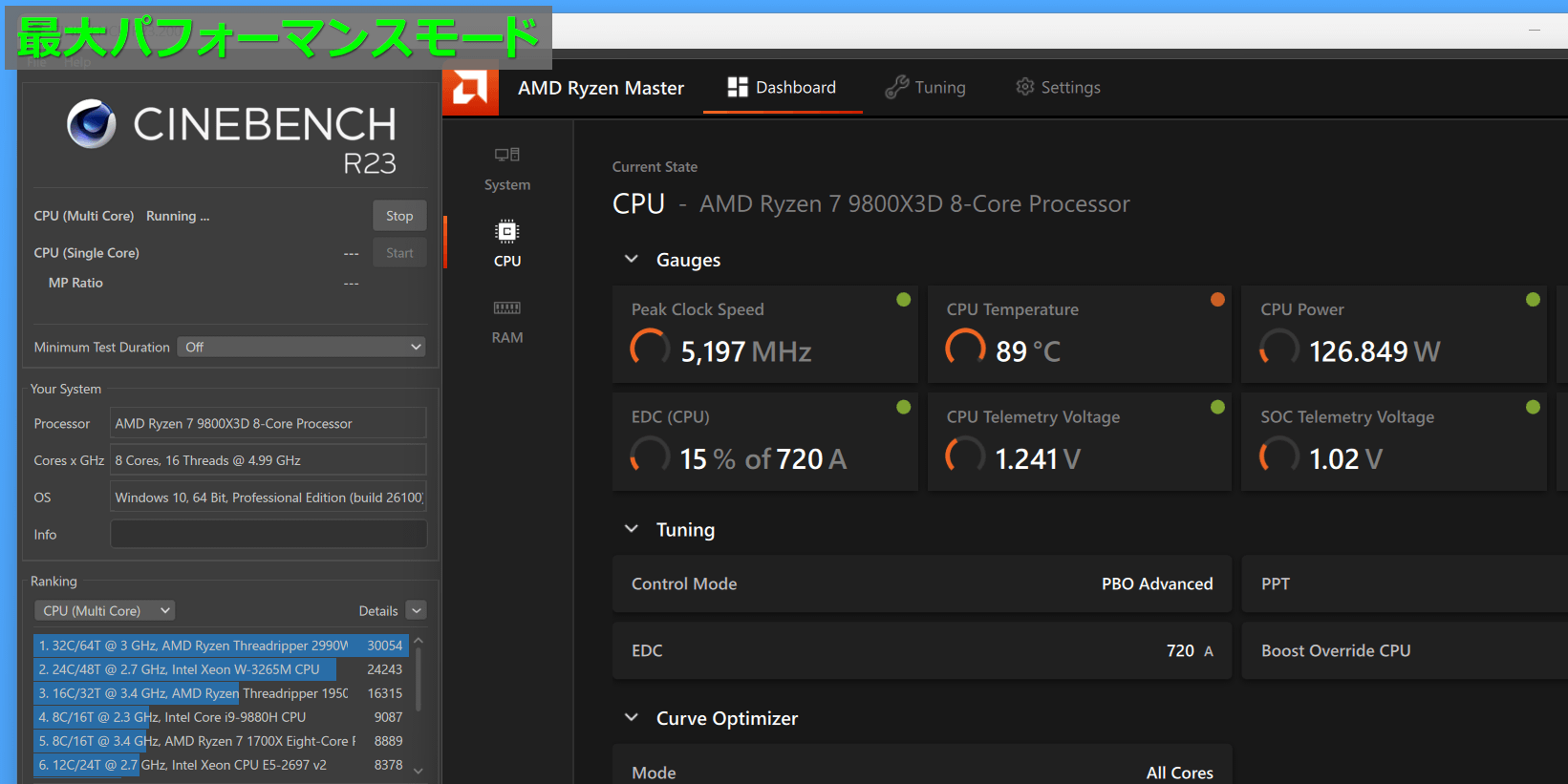Screen dimensions: 1568x784
Task: Toggle the CPU Temperature orange status dot
Action: tap(1217, 300)
